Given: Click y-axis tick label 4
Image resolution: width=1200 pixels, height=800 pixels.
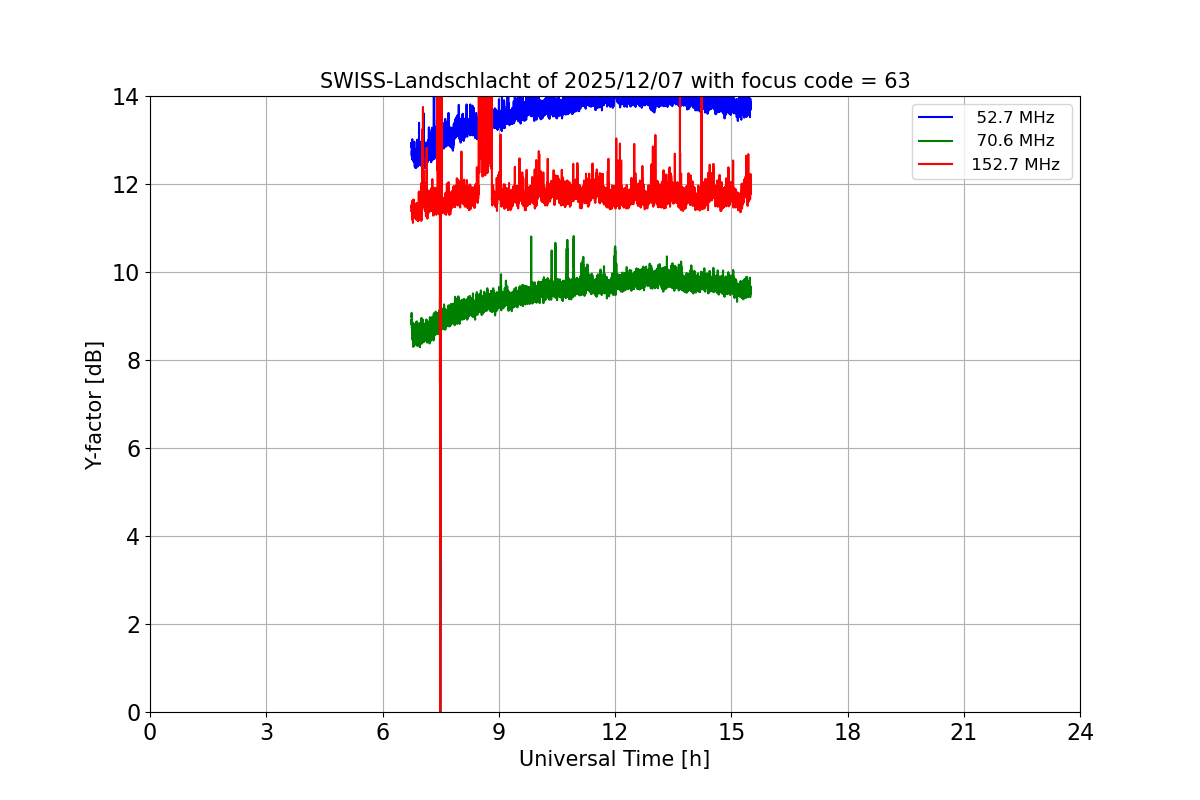Looking at the screenshot, I should 132,537.
